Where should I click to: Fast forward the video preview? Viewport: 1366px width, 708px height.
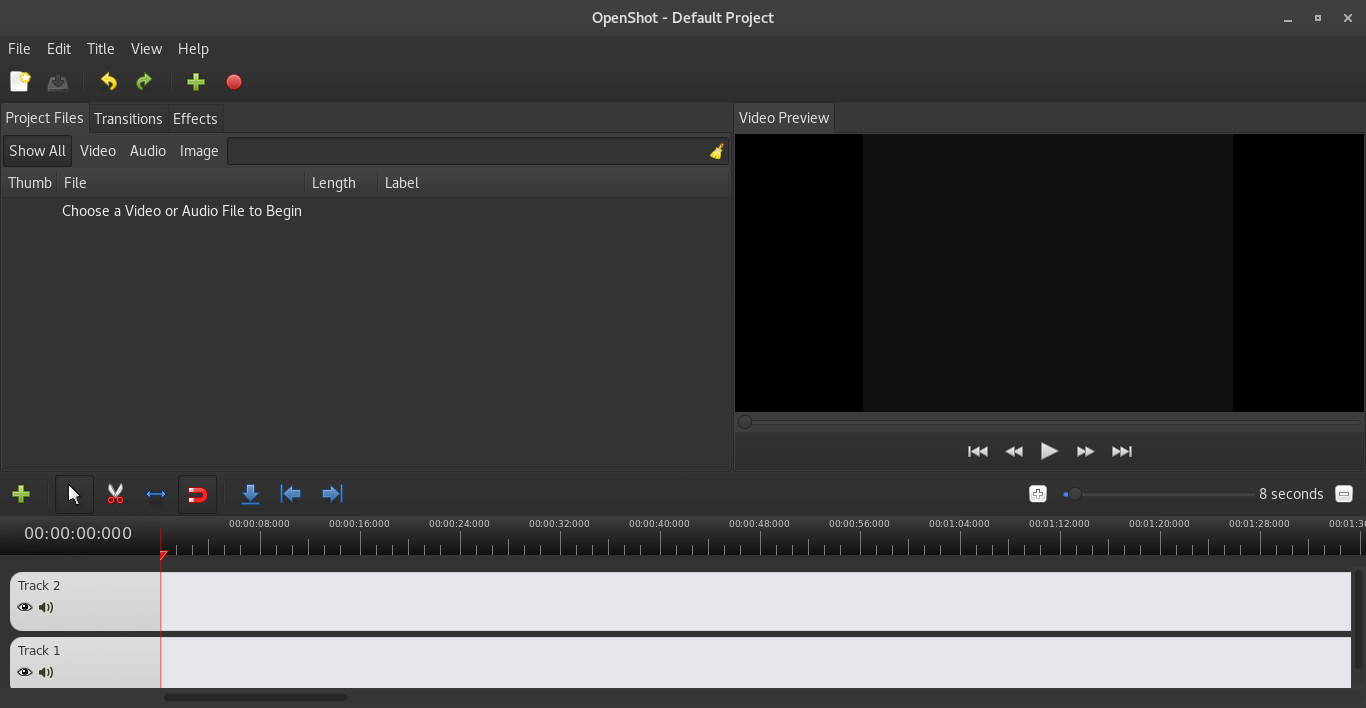pyautogui.click(x=1085, y=452)
